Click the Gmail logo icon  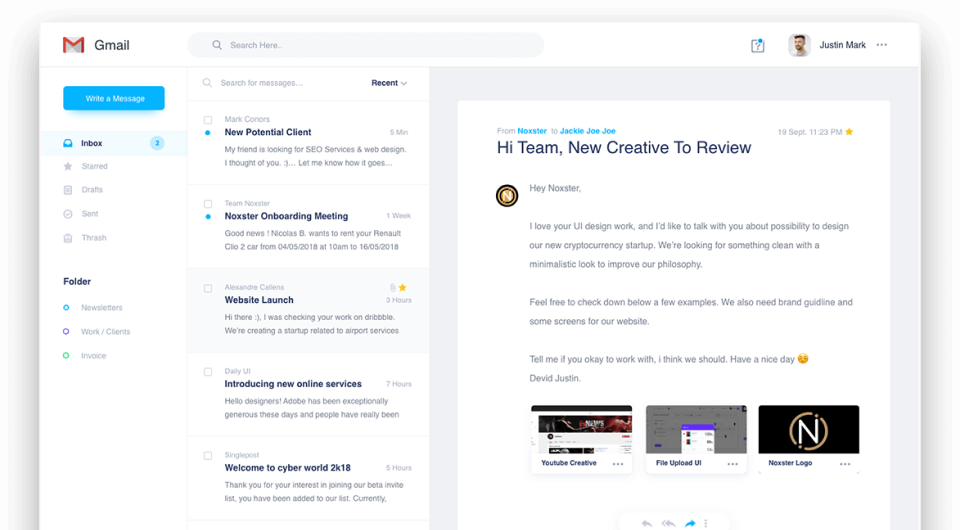(x=73, y=45)
